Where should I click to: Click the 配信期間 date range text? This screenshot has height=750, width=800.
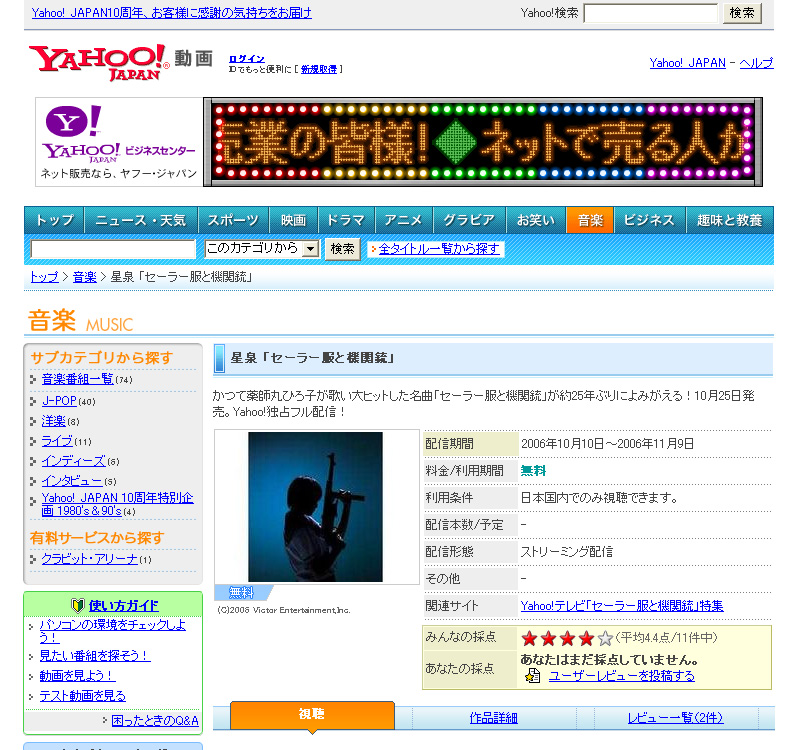point(607,444)
